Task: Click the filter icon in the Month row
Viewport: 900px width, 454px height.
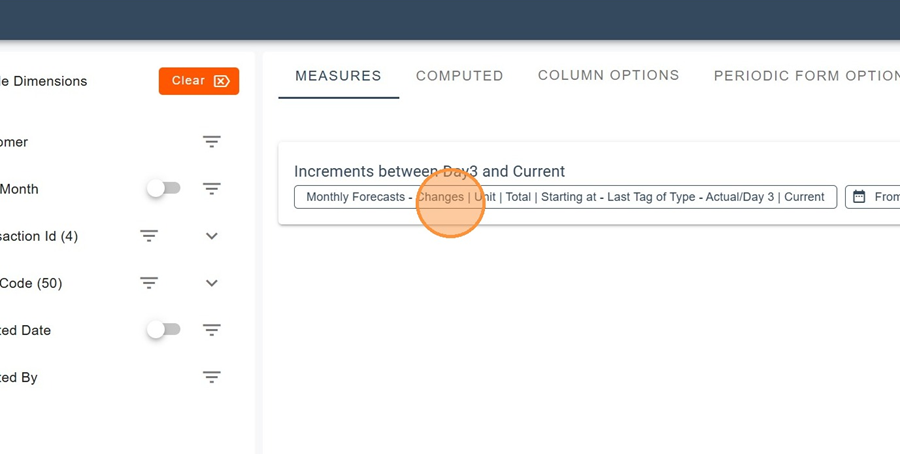Action: [x=211, y=189]
